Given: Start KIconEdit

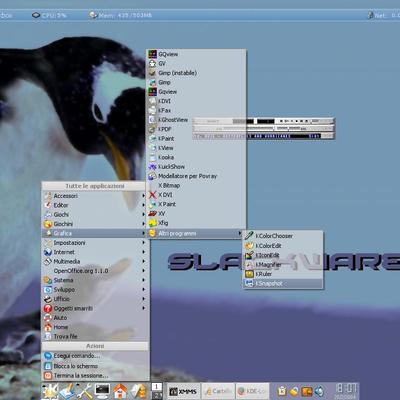Looking at the screenshot, I should (x=283, y=255).
